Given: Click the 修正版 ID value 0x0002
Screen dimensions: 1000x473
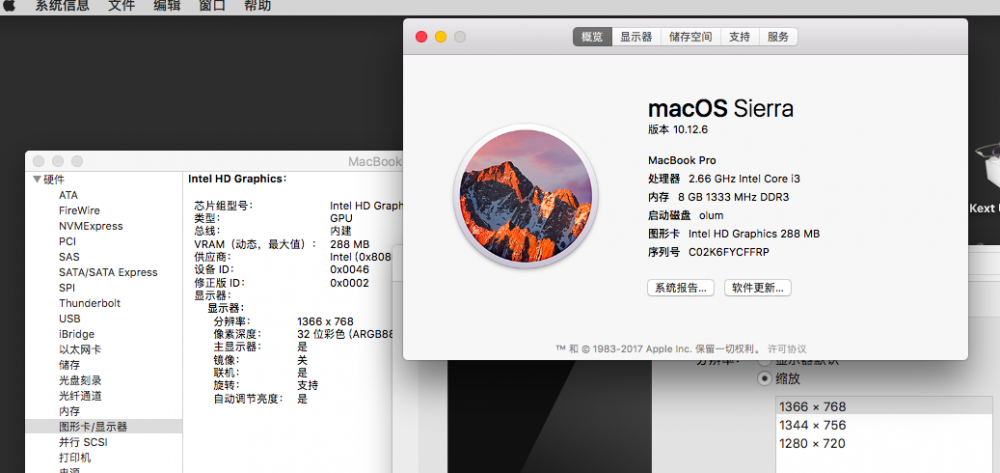Looking at the screenshot, I should [349, 283].
